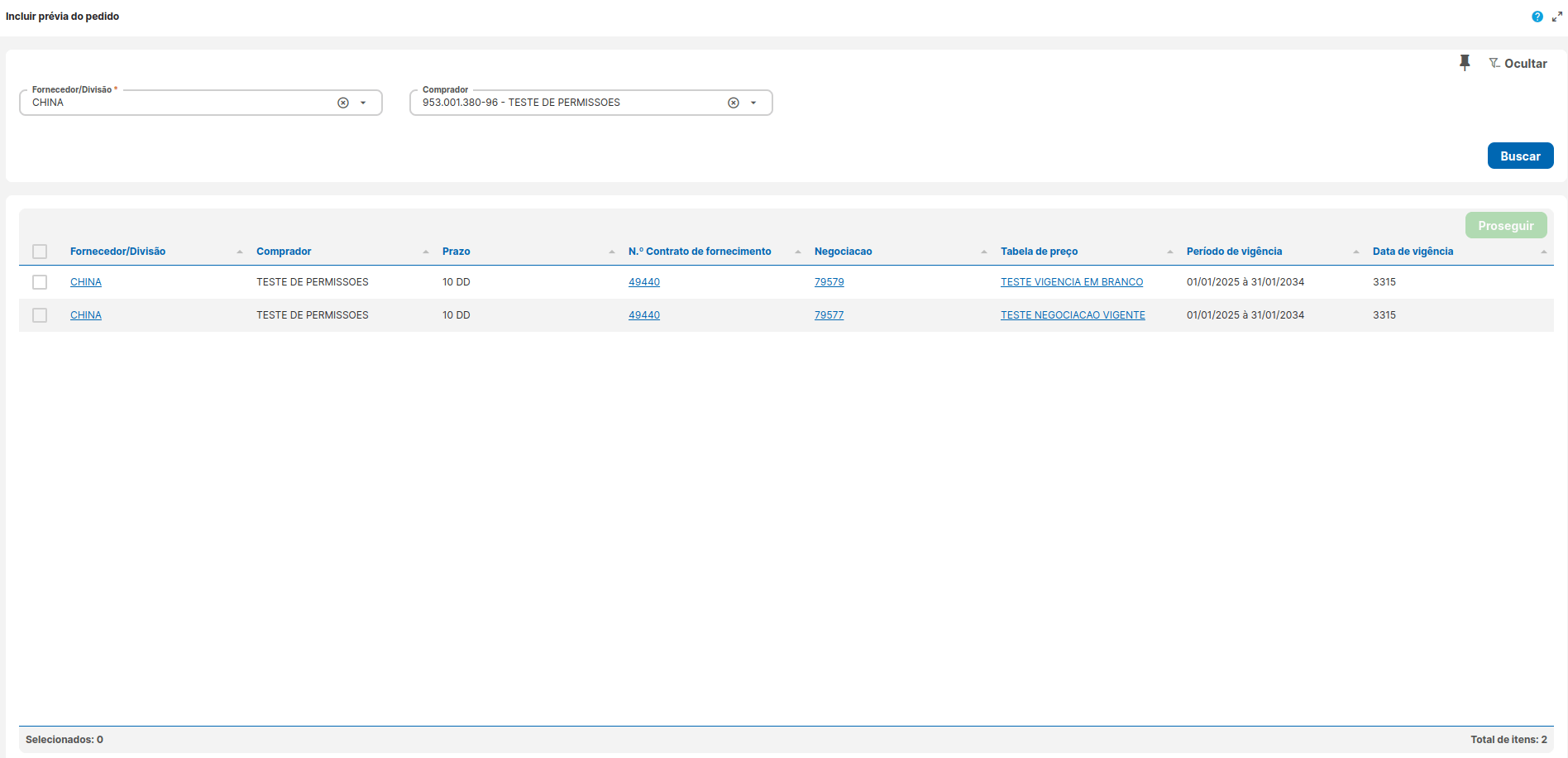
Task: Click 'Incluir prévia do pedido' title
Action: click(62, 17)
